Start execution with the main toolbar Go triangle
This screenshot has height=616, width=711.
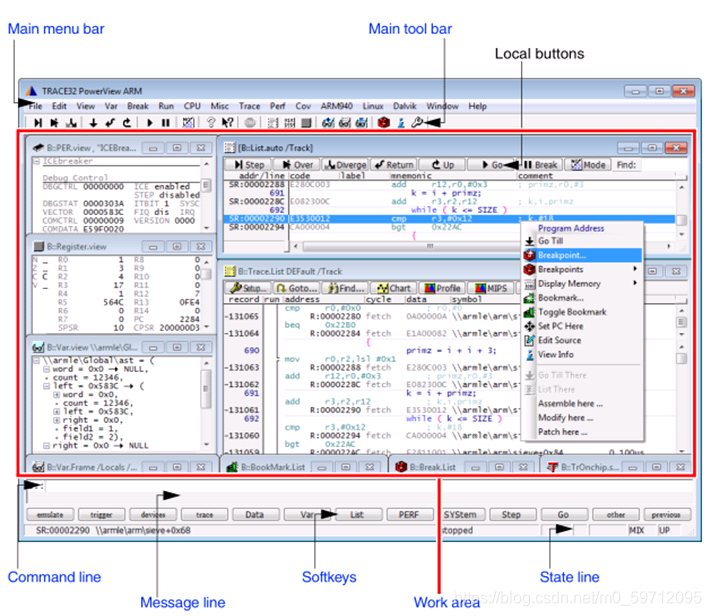click(x=150, y=122)
